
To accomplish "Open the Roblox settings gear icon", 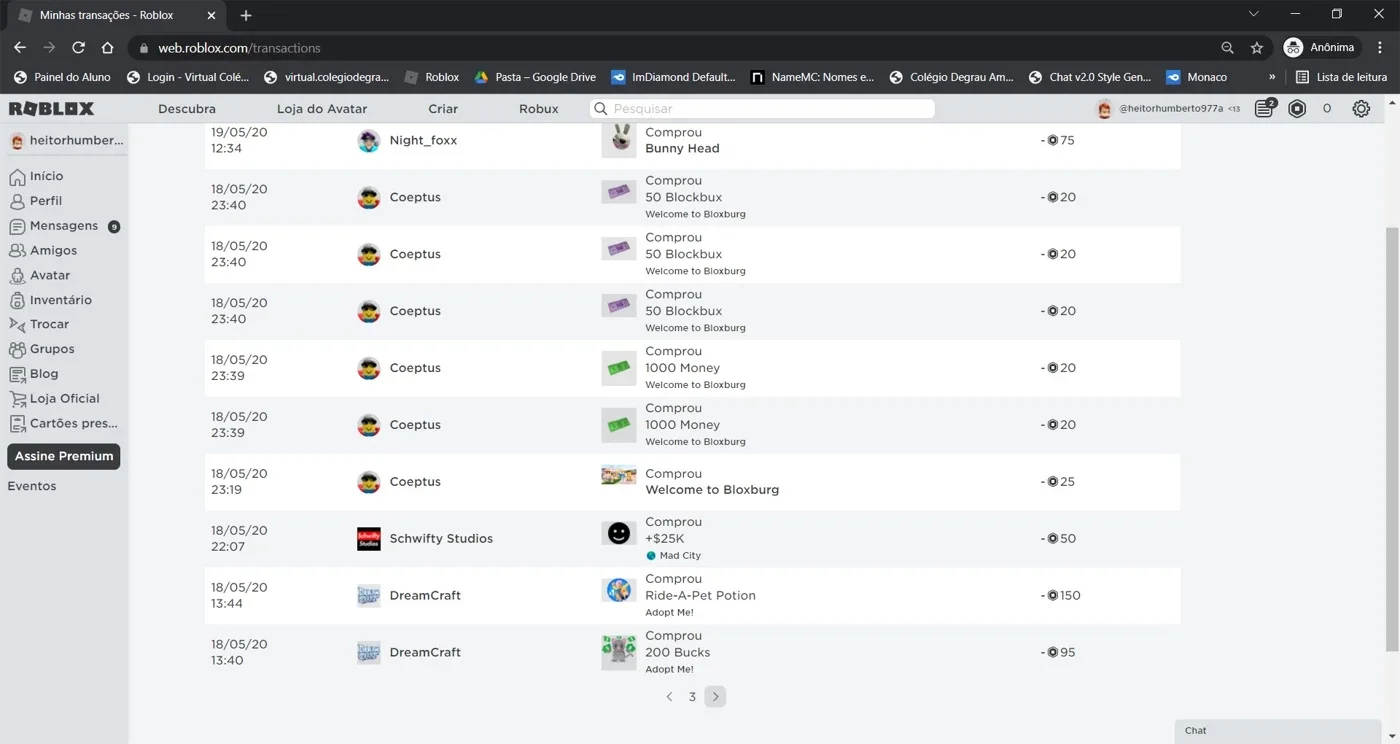I will (x=1361, y=109).
